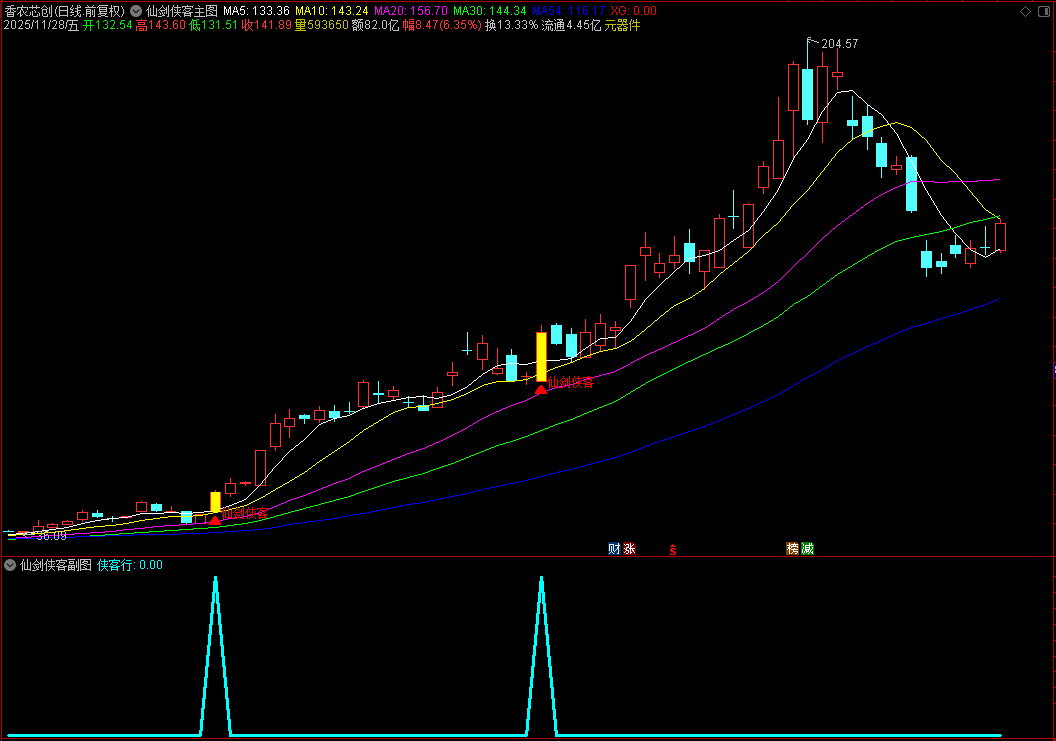Click the MA10: 143.24 label
The image size is (1056, 741).
tap(332, 11)
